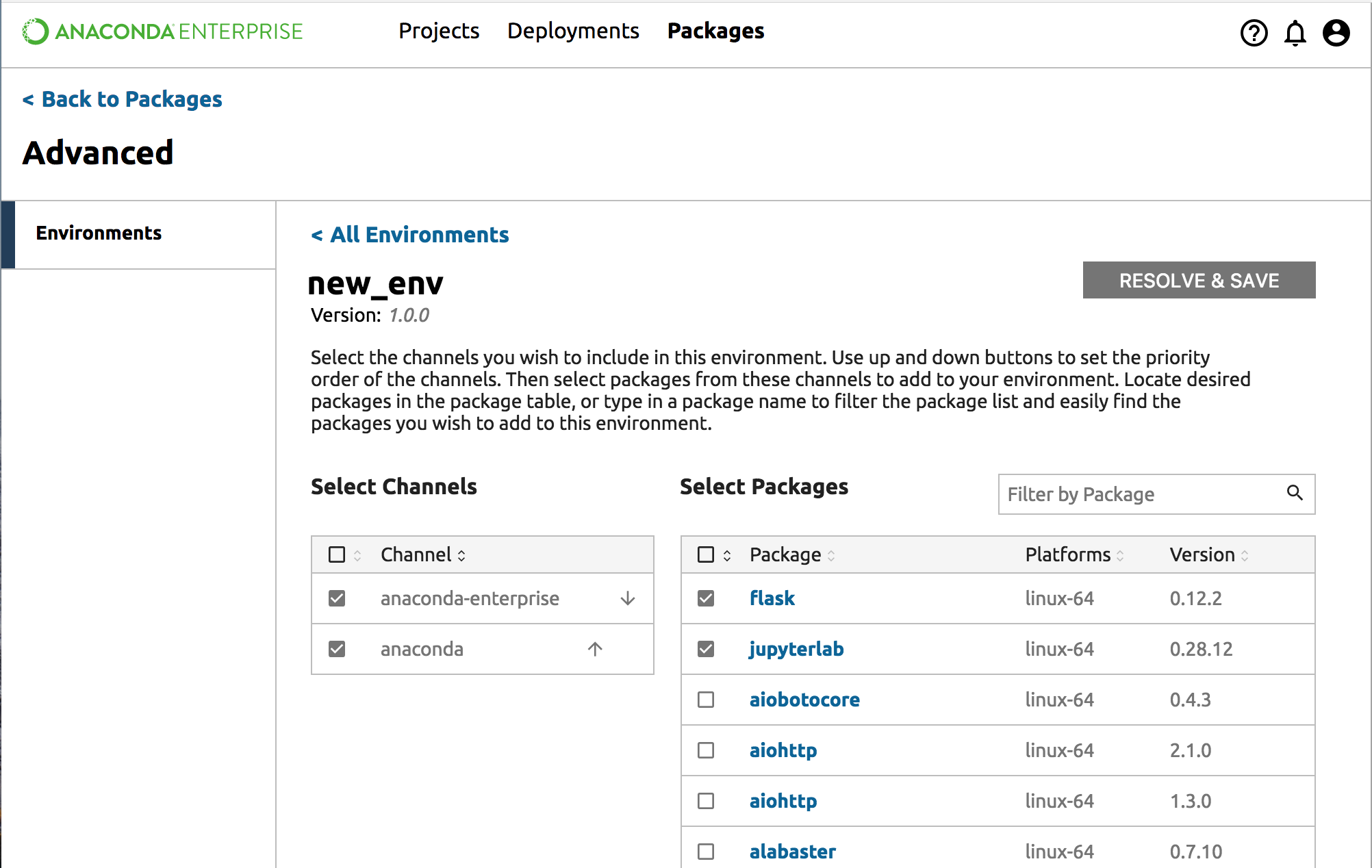Open the Projects menu
The height and width of the screenshot is (868, 1372).
(439, 31)
